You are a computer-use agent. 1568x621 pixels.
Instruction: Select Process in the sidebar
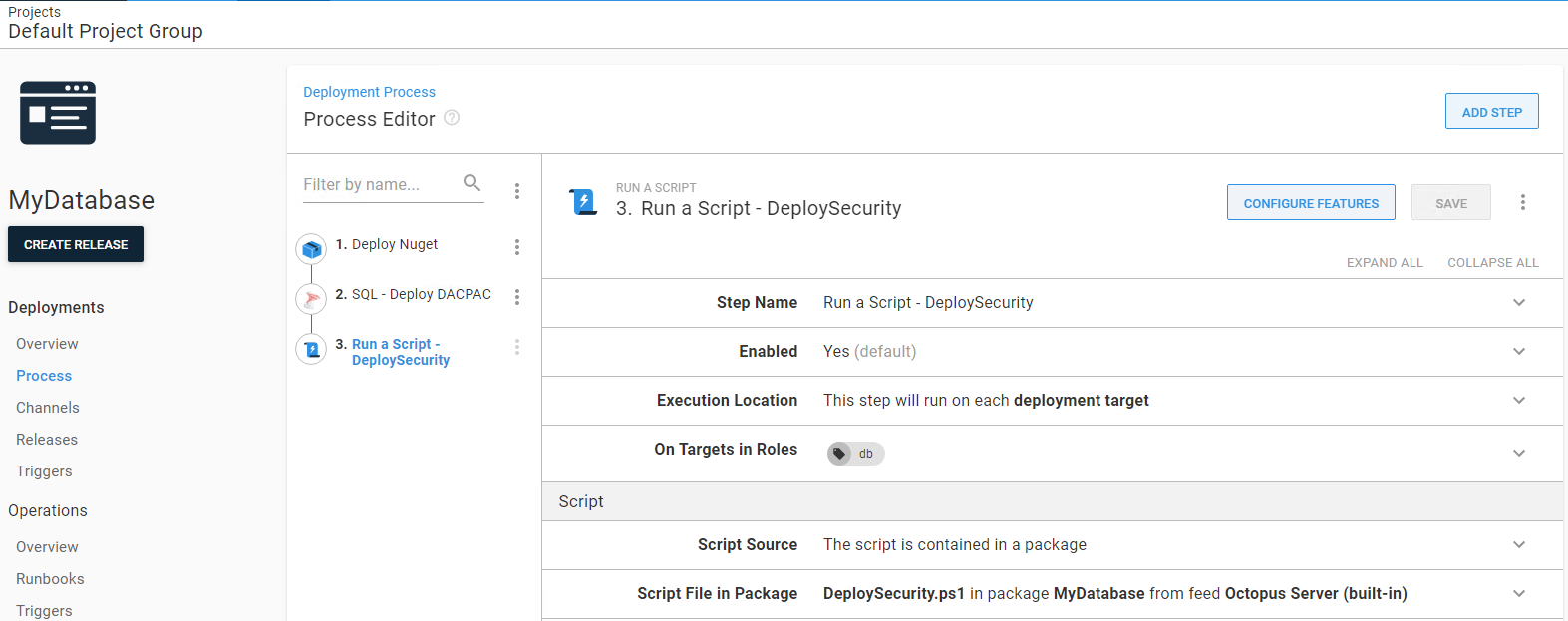click(x=44, y=376)
